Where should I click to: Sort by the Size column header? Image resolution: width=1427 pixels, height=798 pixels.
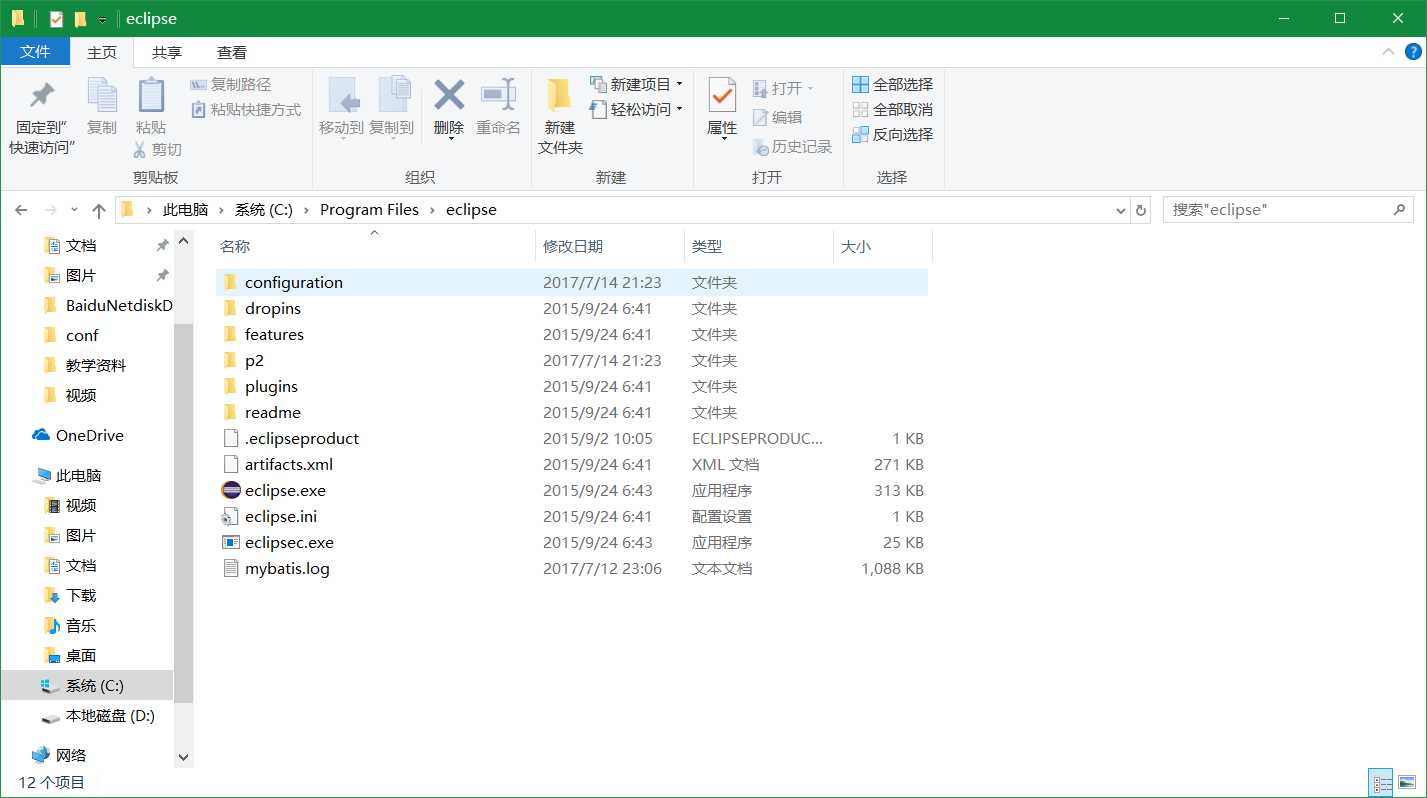point(882,246)
